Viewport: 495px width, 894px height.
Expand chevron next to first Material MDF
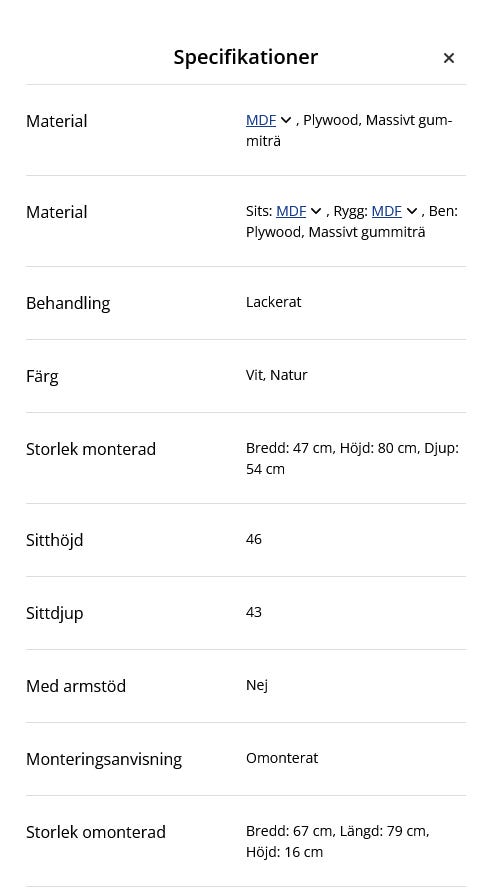pyautogui.click(x=286, y=120)
